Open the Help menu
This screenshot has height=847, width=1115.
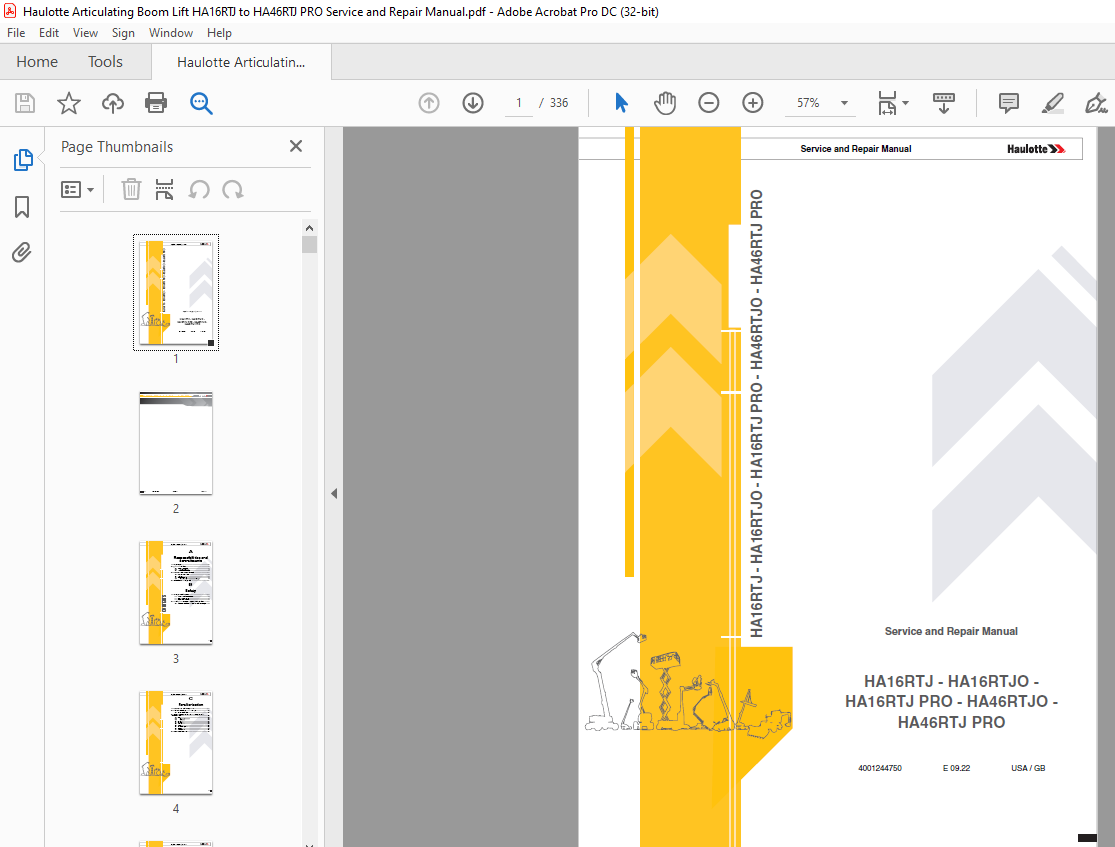click(x=219, y=33)
